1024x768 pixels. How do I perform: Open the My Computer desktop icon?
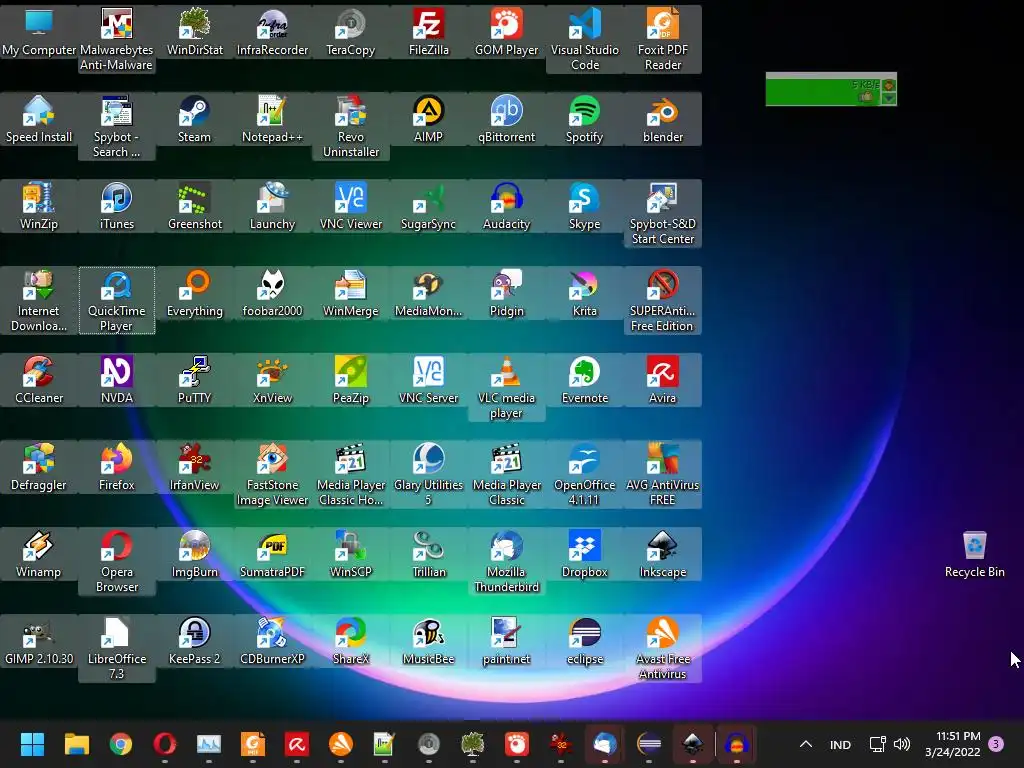click(39, 31)
